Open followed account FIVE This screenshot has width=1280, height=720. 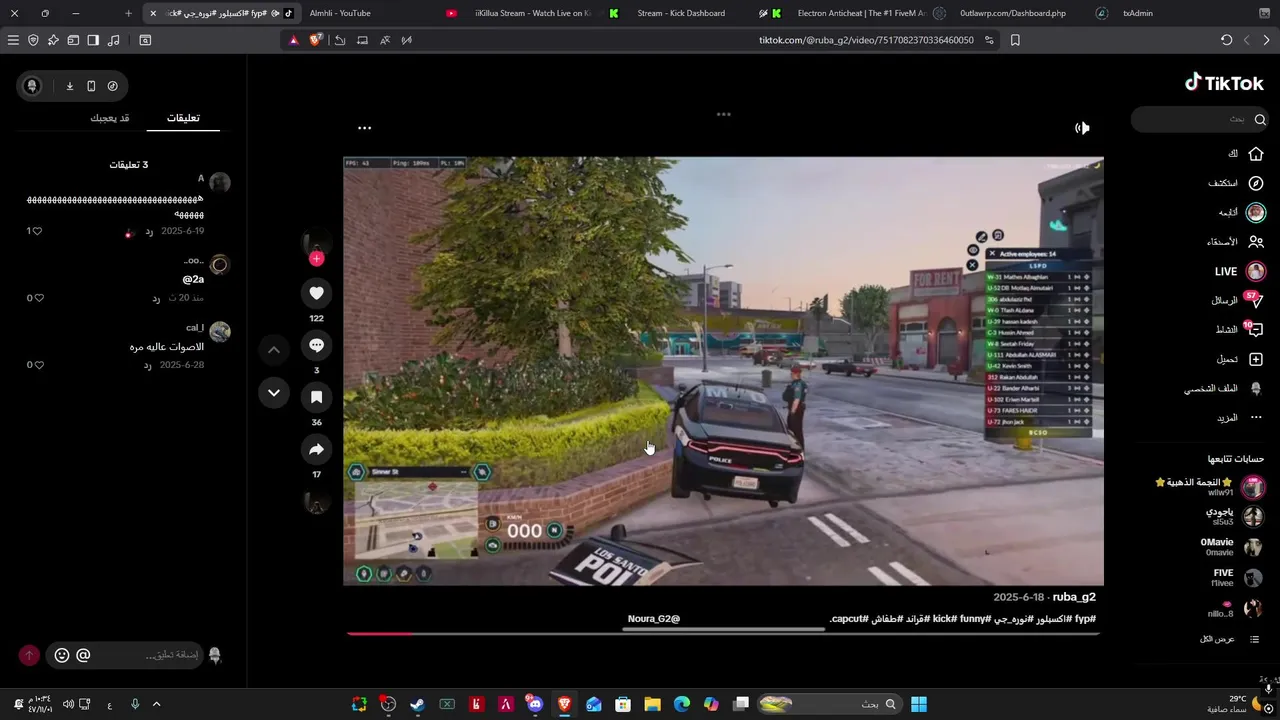pos(1236,578)
